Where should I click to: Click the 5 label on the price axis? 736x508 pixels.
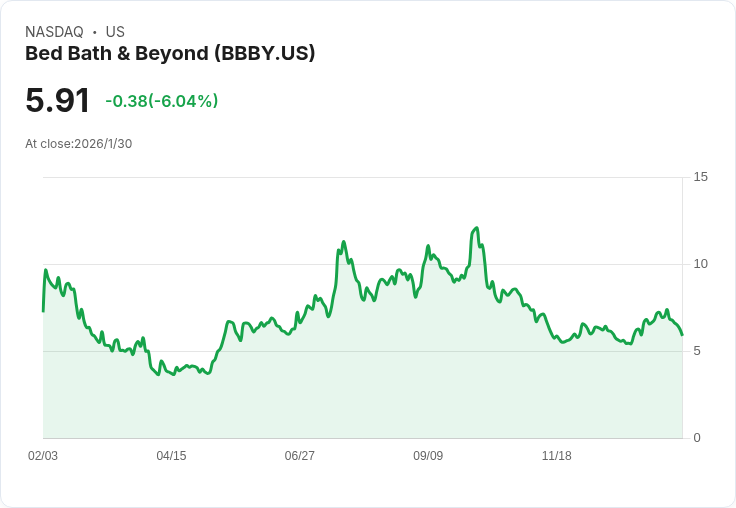tap(697, 351)
